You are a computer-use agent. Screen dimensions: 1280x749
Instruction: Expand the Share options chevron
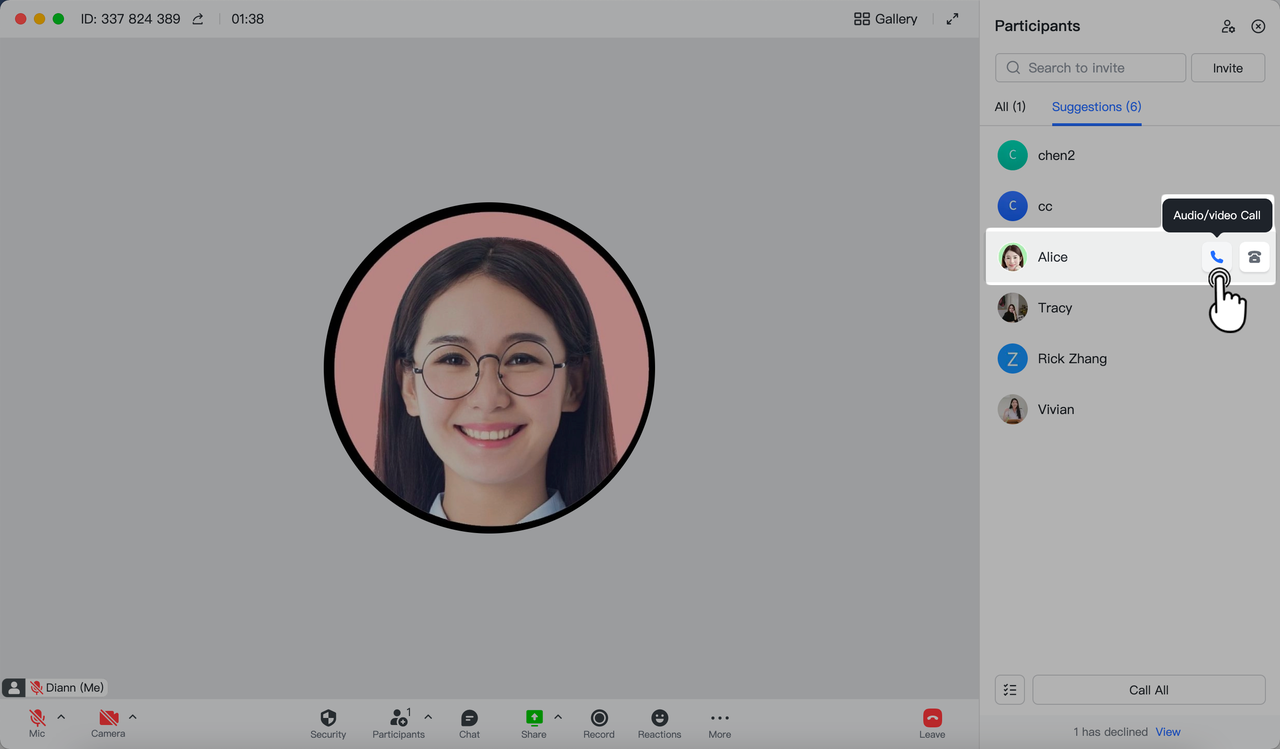click(557, 716)
